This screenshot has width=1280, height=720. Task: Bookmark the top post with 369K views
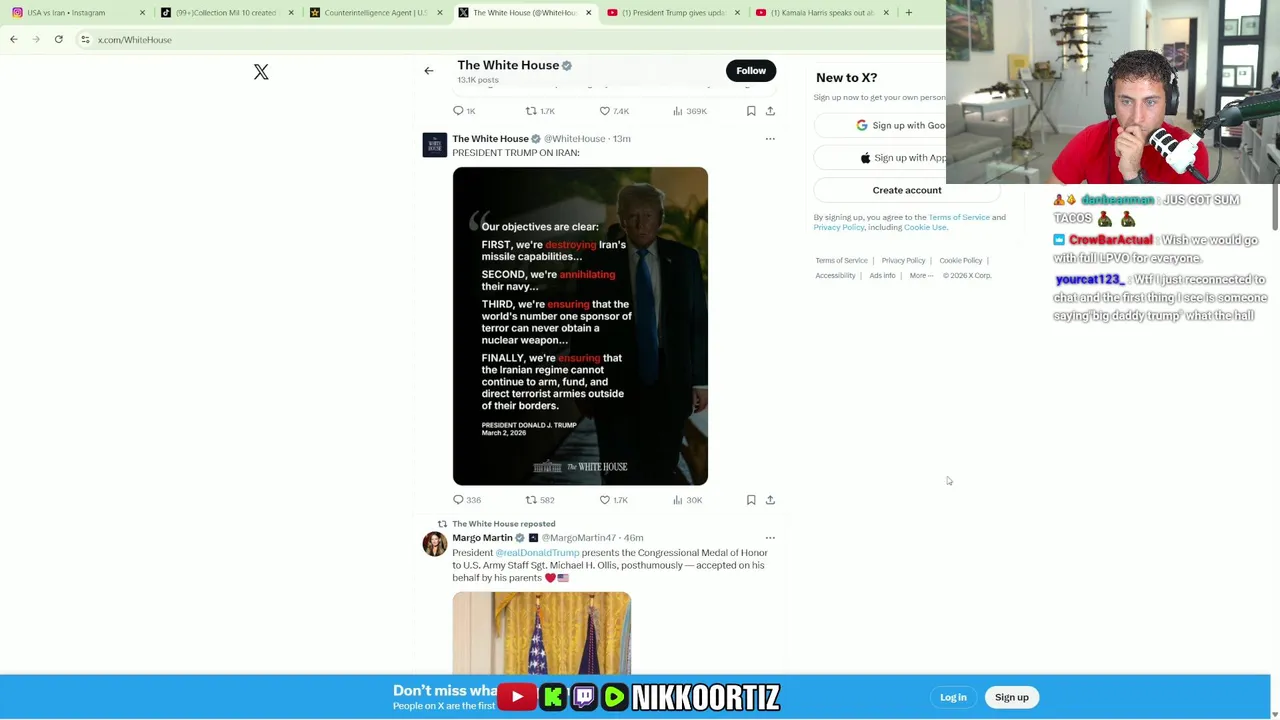[751, 111]
